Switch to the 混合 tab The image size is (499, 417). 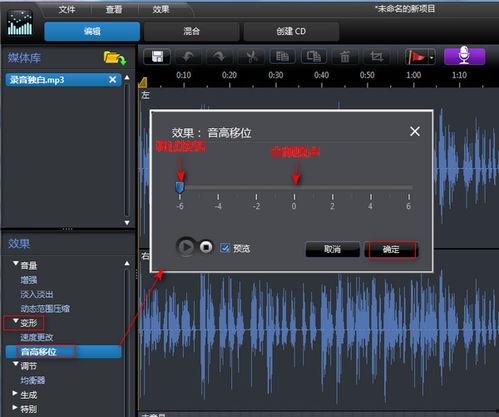191,31
